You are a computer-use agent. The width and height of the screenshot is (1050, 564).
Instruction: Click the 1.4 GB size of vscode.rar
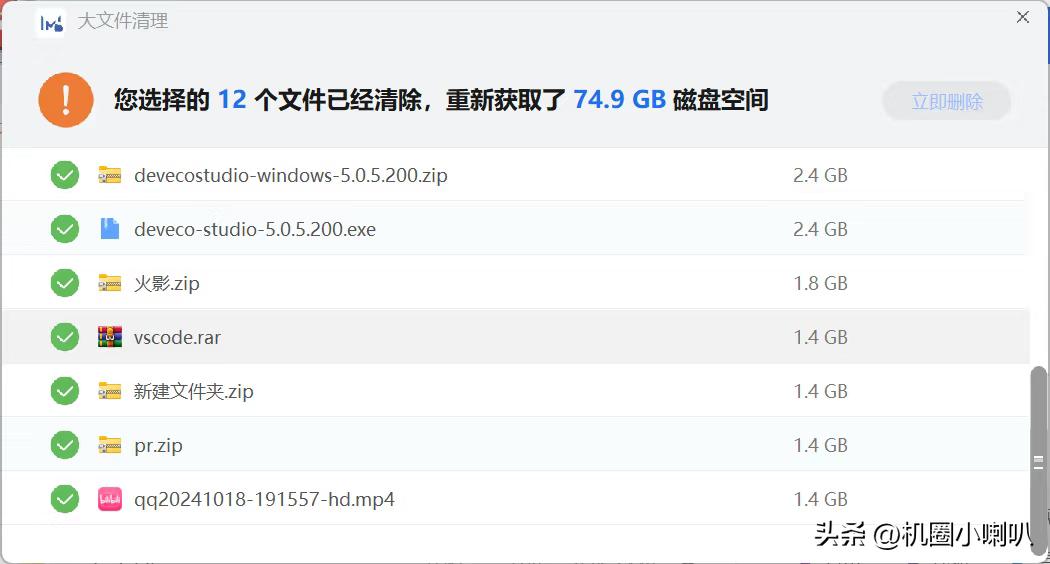[x=820, y=337]
